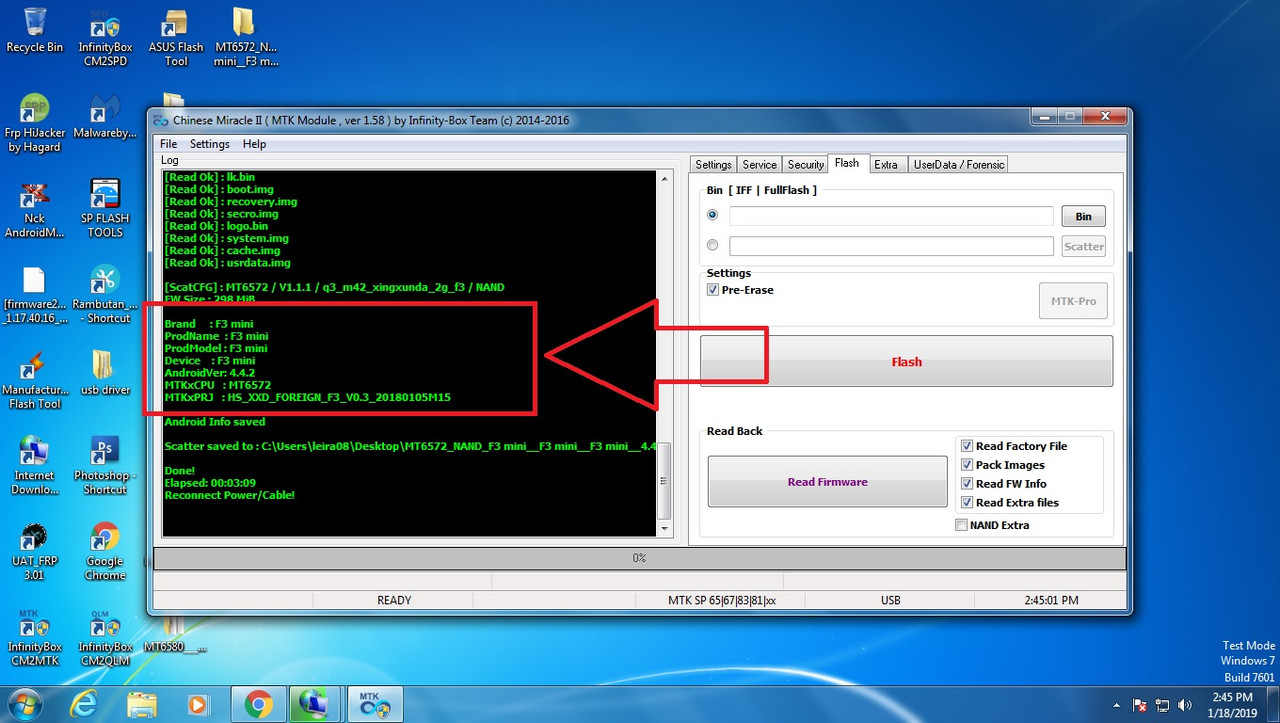Viewport: 1280px width, 723px height.
Task: Switch to Chrome in the taskbar
Action: pos(257,705)
